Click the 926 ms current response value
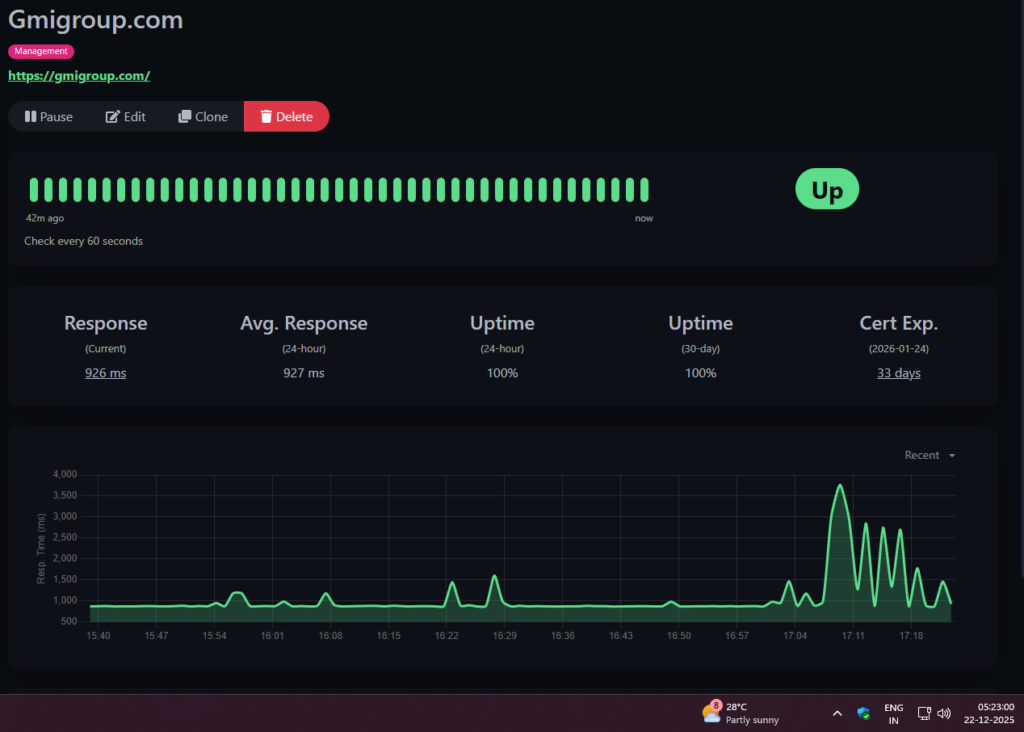This screenshot has height=732, width=1024. coord(105,373)
